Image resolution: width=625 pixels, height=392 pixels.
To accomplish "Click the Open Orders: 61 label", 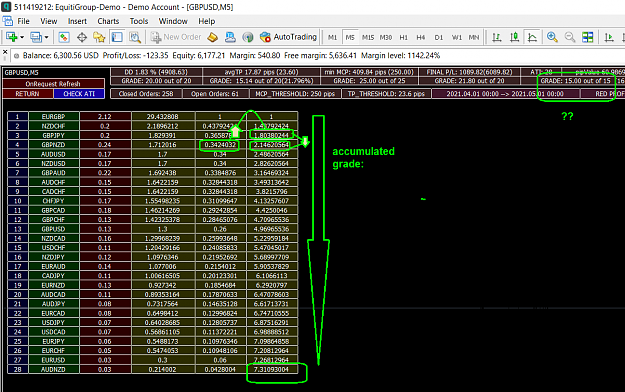I will [x=215, y=94].
